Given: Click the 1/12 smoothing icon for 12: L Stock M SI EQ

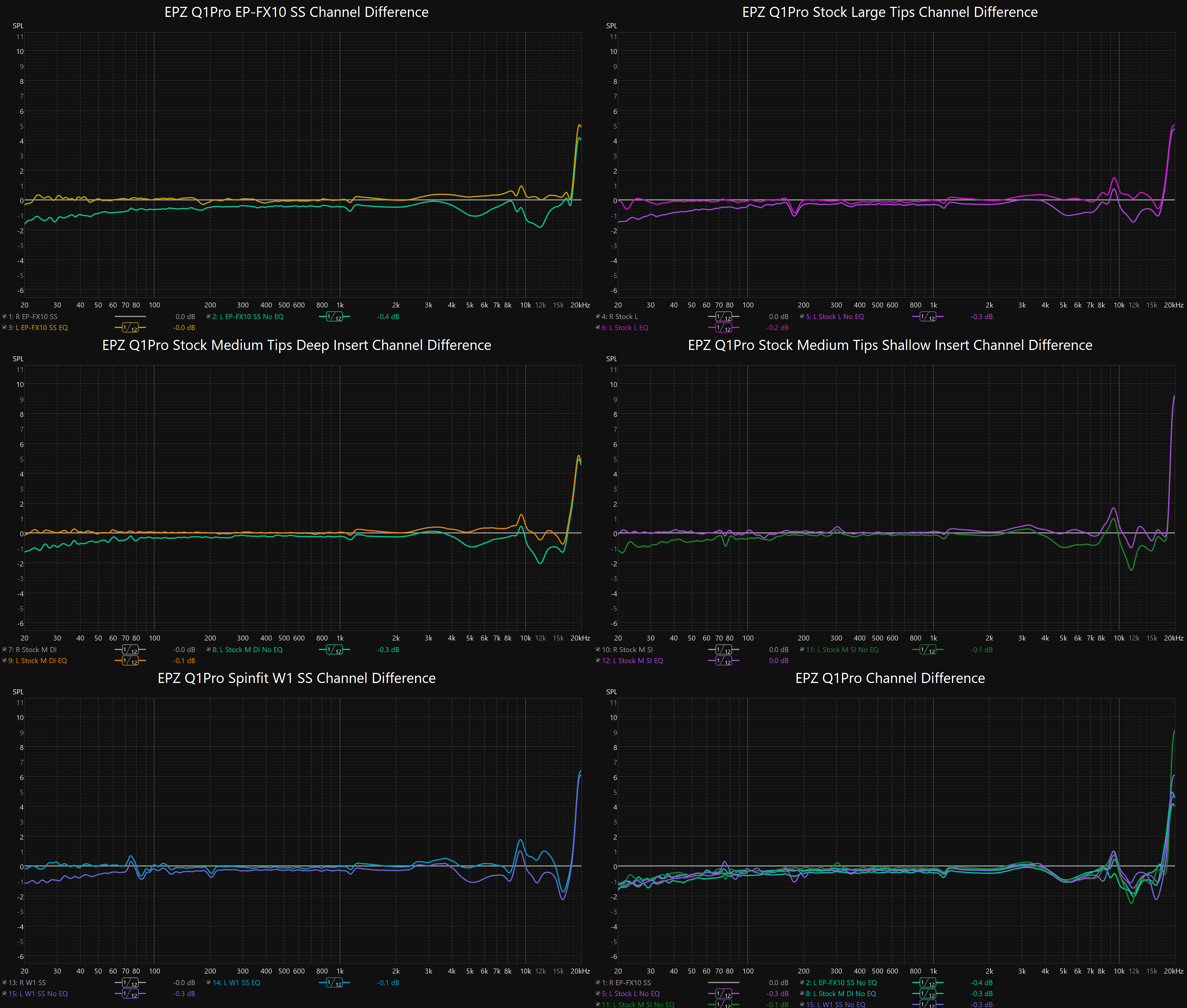Looking at the screenshot, I should [x=724, y=660].
